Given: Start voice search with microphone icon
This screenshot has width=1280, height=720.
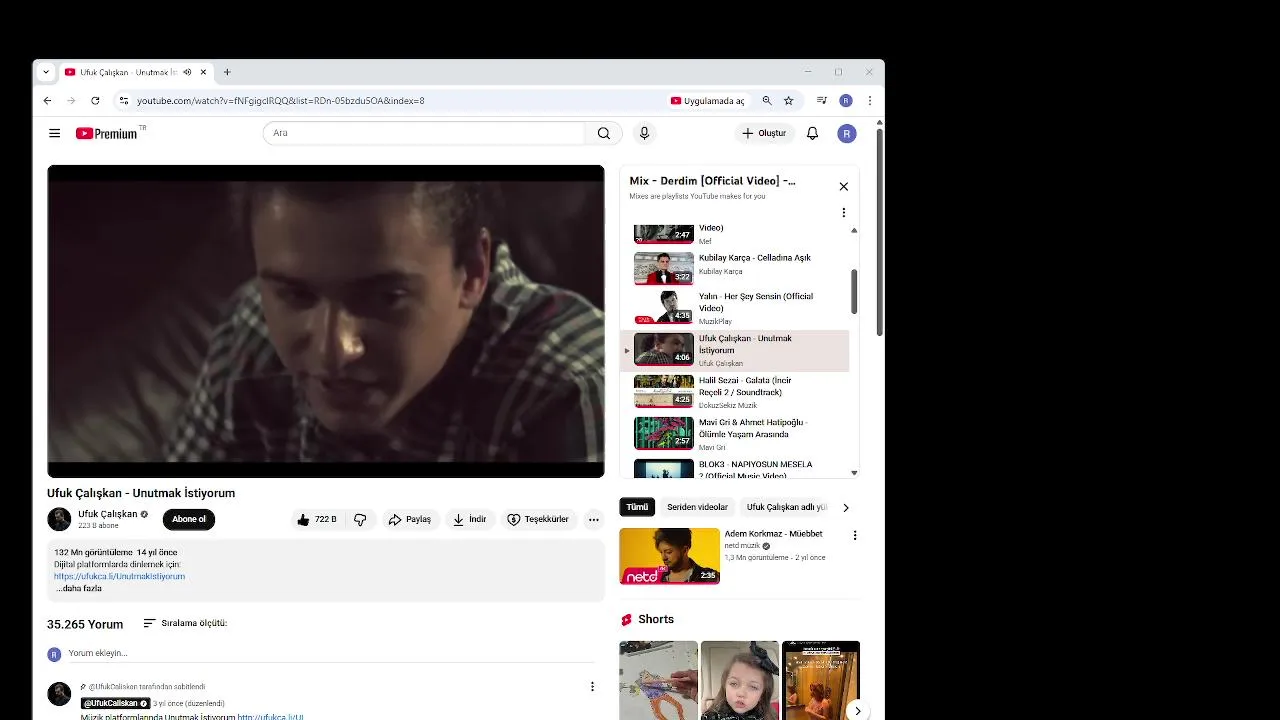Looking at the screenshot, I should [x=644, y=133].
